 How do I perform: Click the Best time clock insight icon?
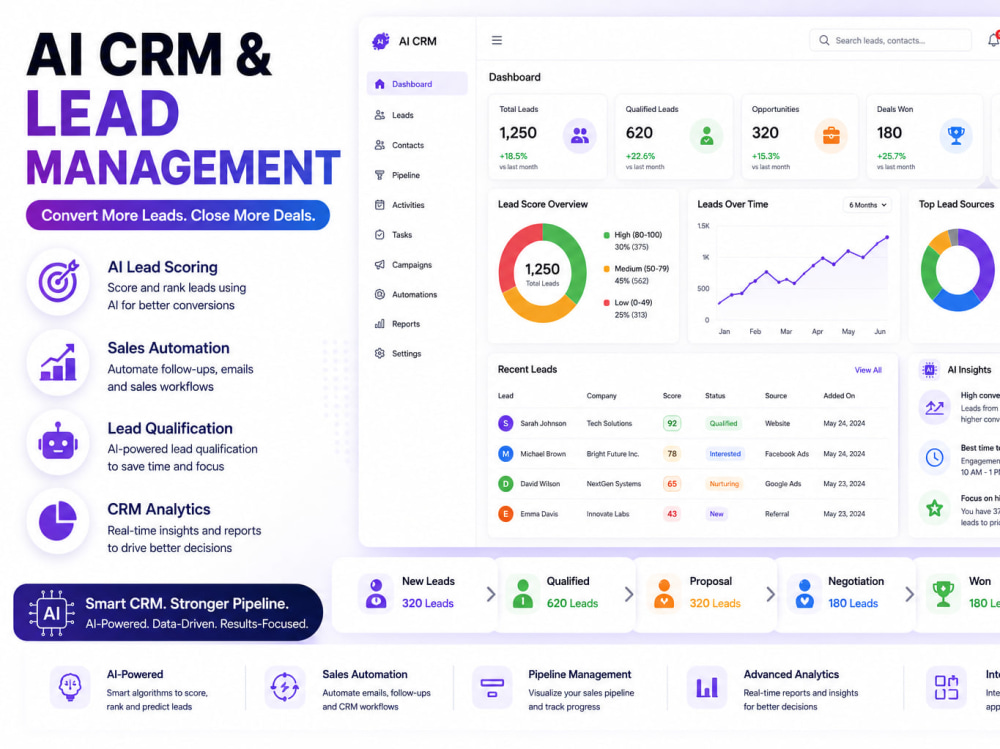tap(934, 457)
